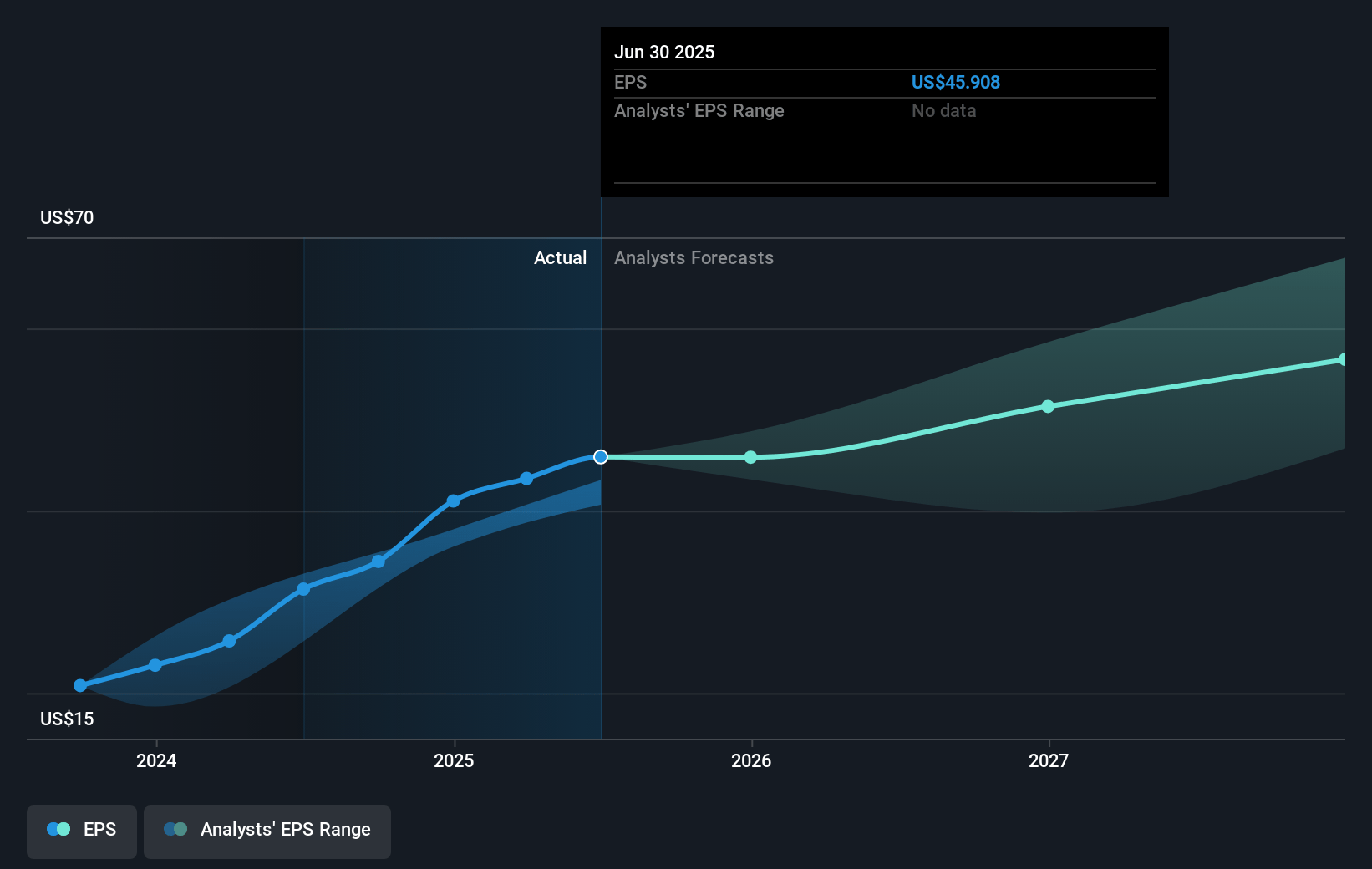
Task: Click the 2024 x-axis label
Action: pyautogui.click(x=156, y=760)
